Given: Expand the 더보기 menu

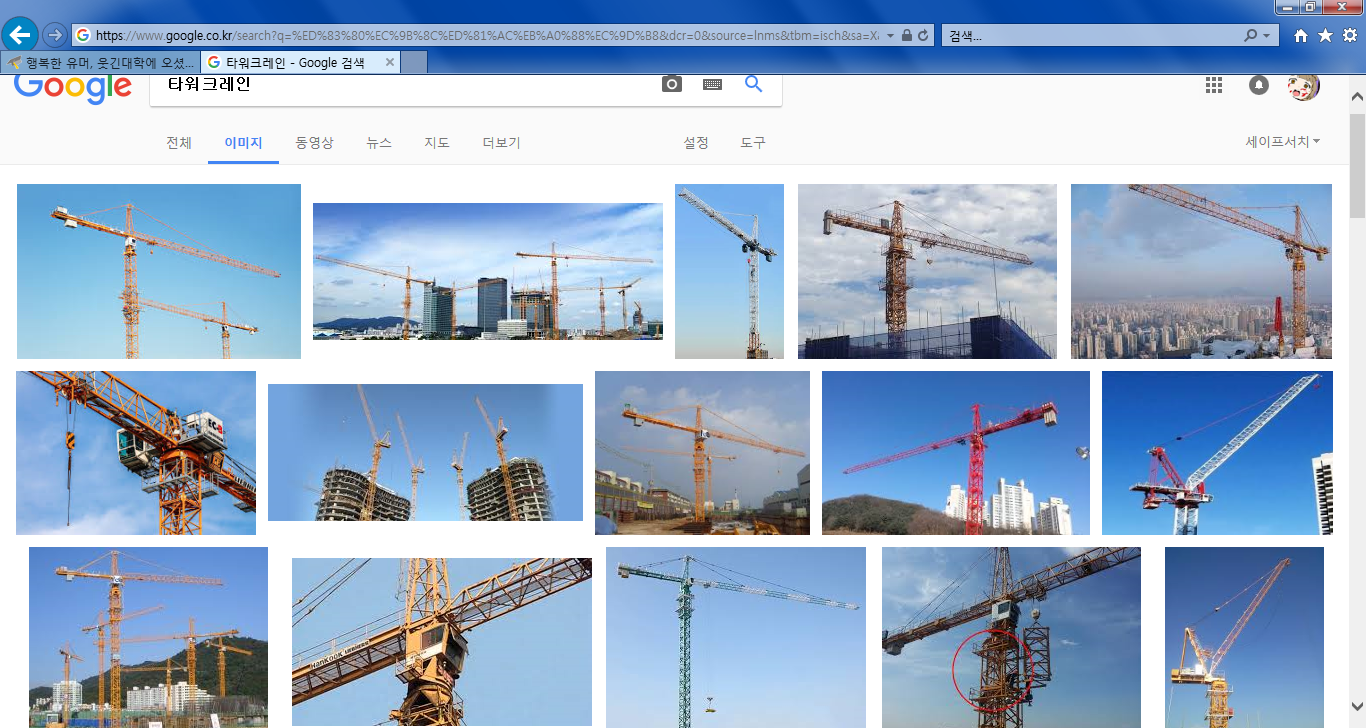Looking at the screenshot, I should (501, 143).
